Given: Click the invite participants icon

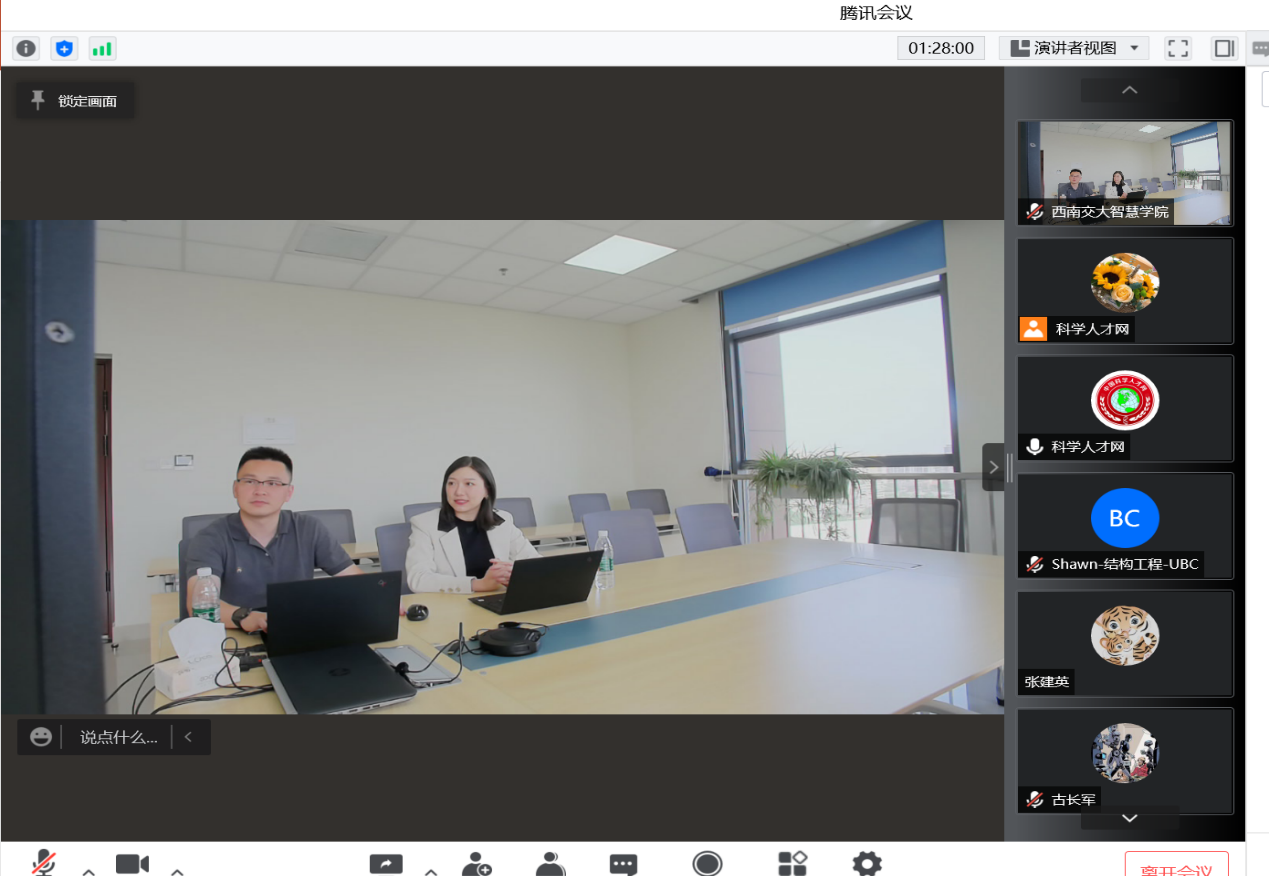Looking at the screenshot, I should click(x=477, y=864).
